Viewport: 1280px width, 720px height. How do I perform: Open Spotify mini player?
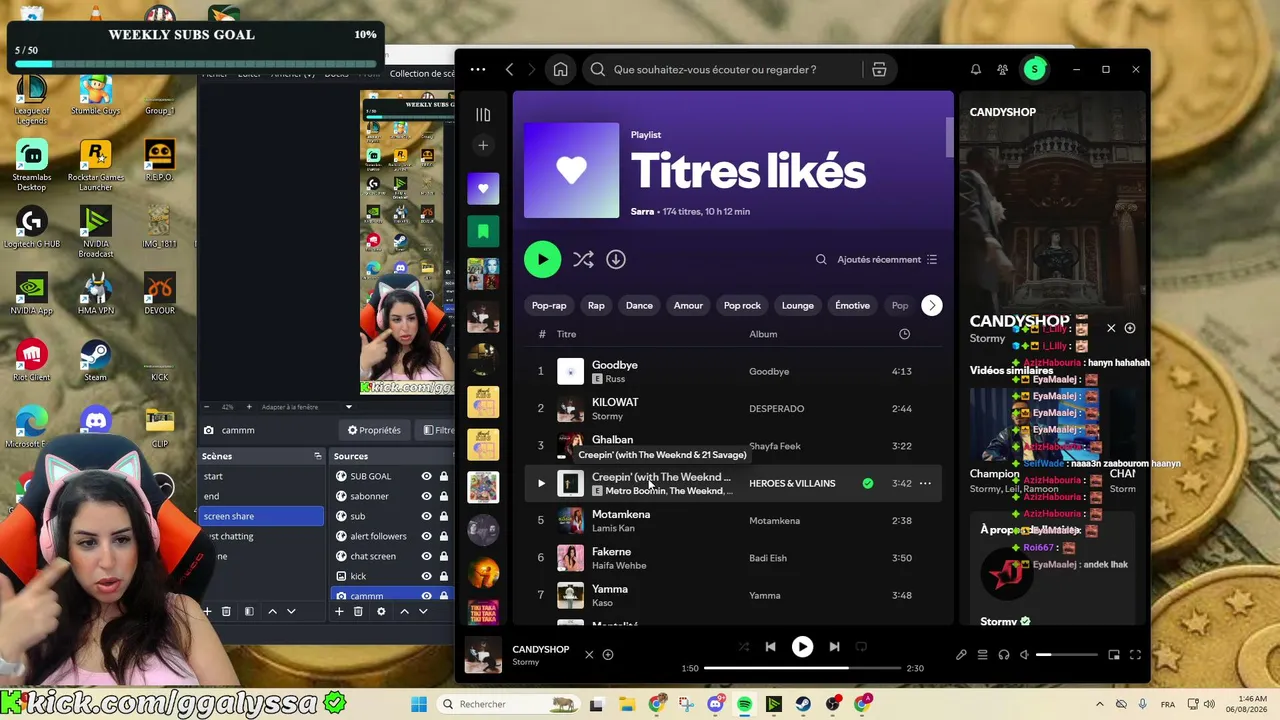(1114, 655)
